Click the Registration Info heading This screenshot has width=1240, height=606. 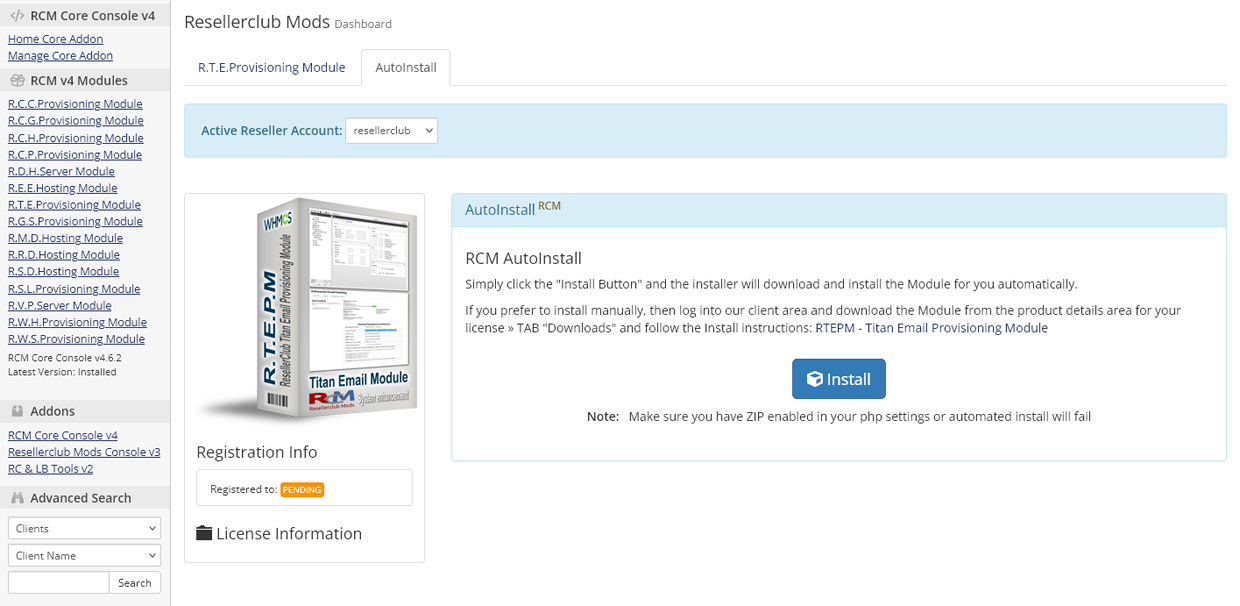(x=257, y=452)
